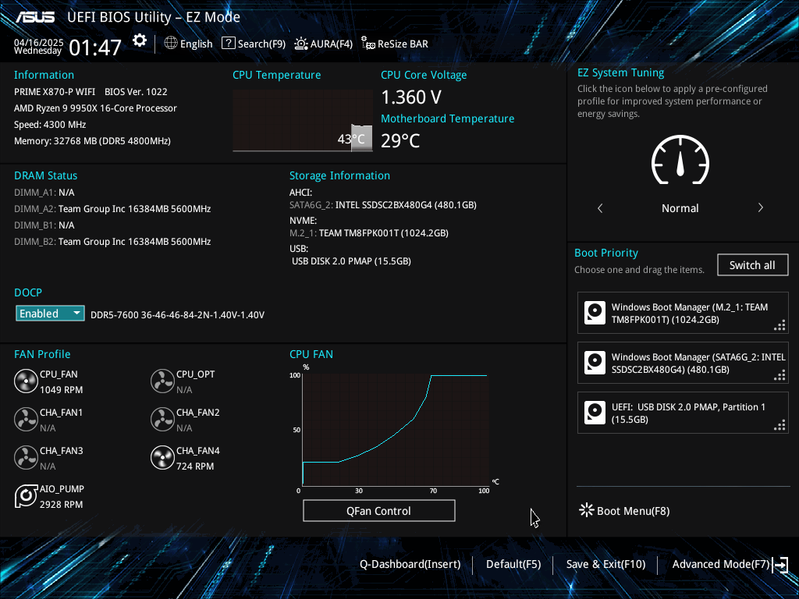Screen dimensions: 799x599
Task: Click the ReSize BAR icon
Action: [x=368, y=43]
